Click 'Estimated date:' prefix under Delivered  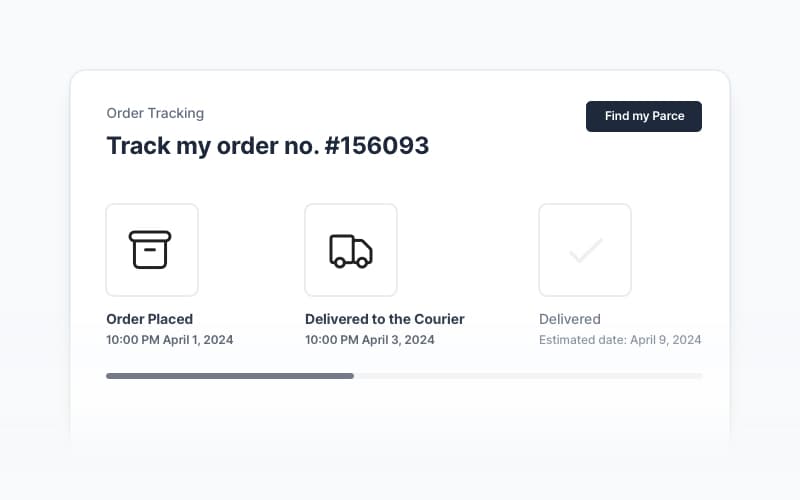[582, 340]
